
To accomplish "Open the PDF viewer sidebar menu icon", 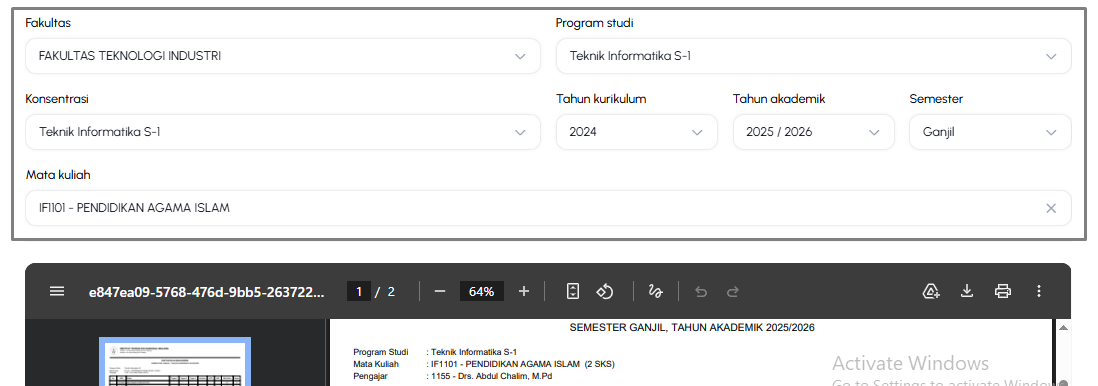I will pyautogui.click(x=57, y=291).
